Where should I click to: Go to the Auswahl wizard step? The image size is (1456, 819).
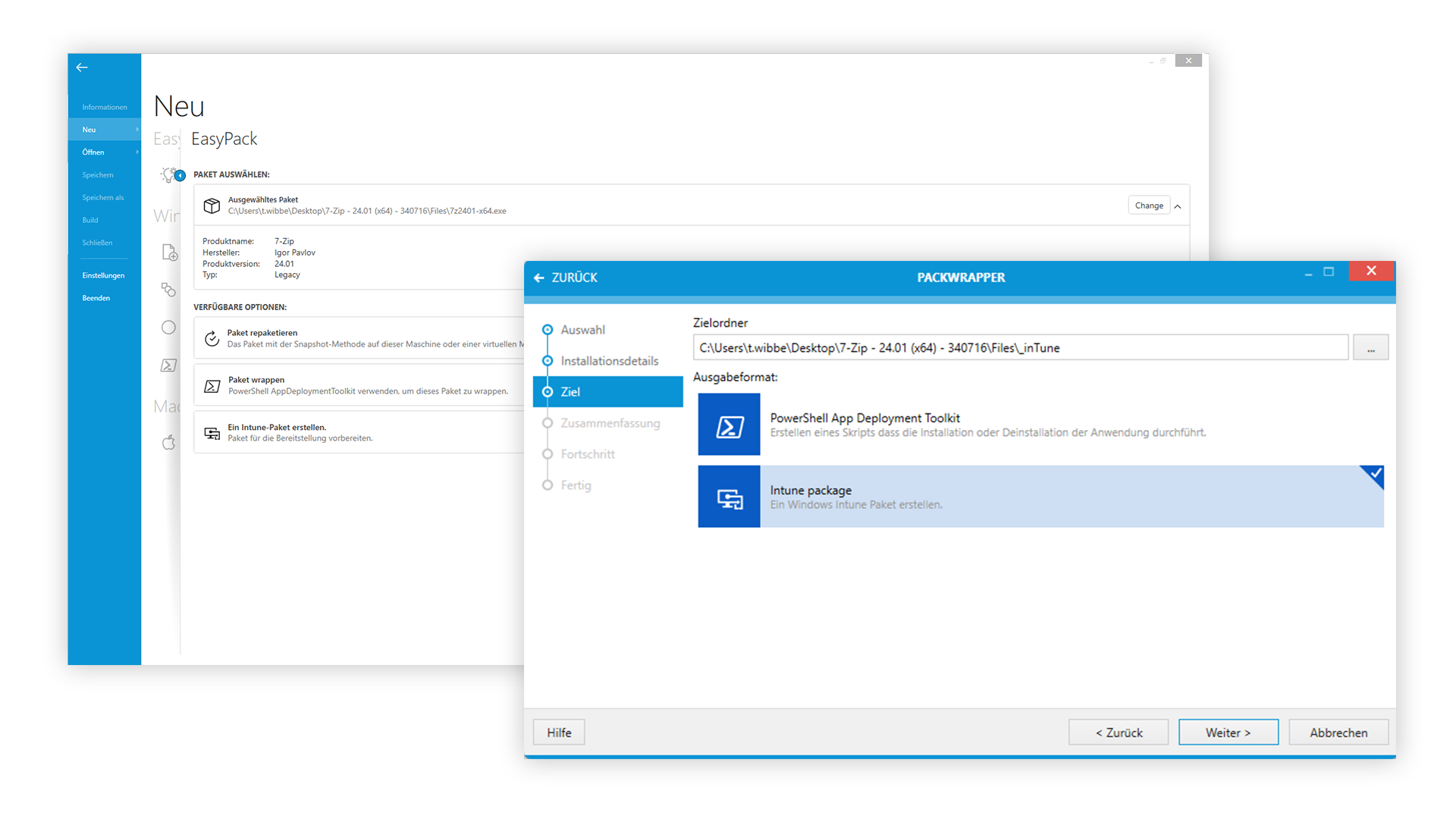click(x=582, y=330)
